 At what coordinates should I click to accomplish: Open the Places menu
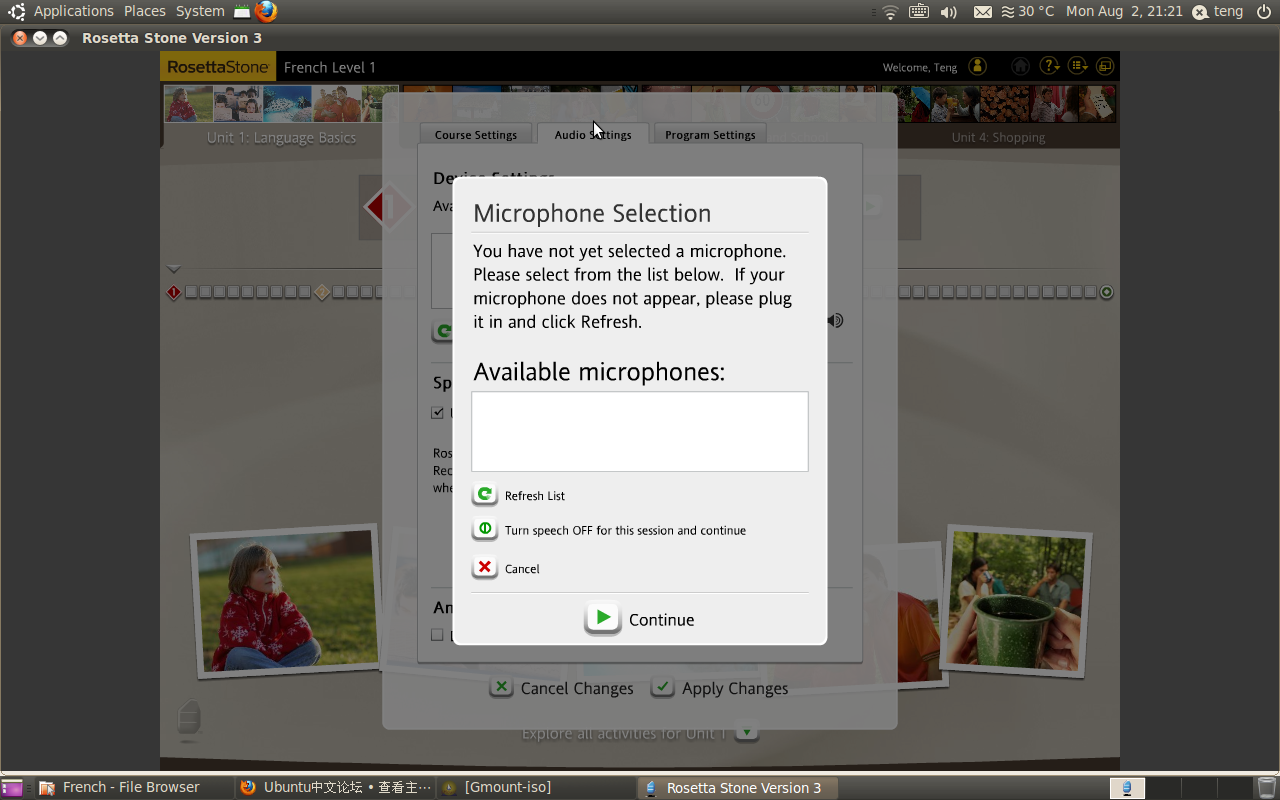[145, 11]
